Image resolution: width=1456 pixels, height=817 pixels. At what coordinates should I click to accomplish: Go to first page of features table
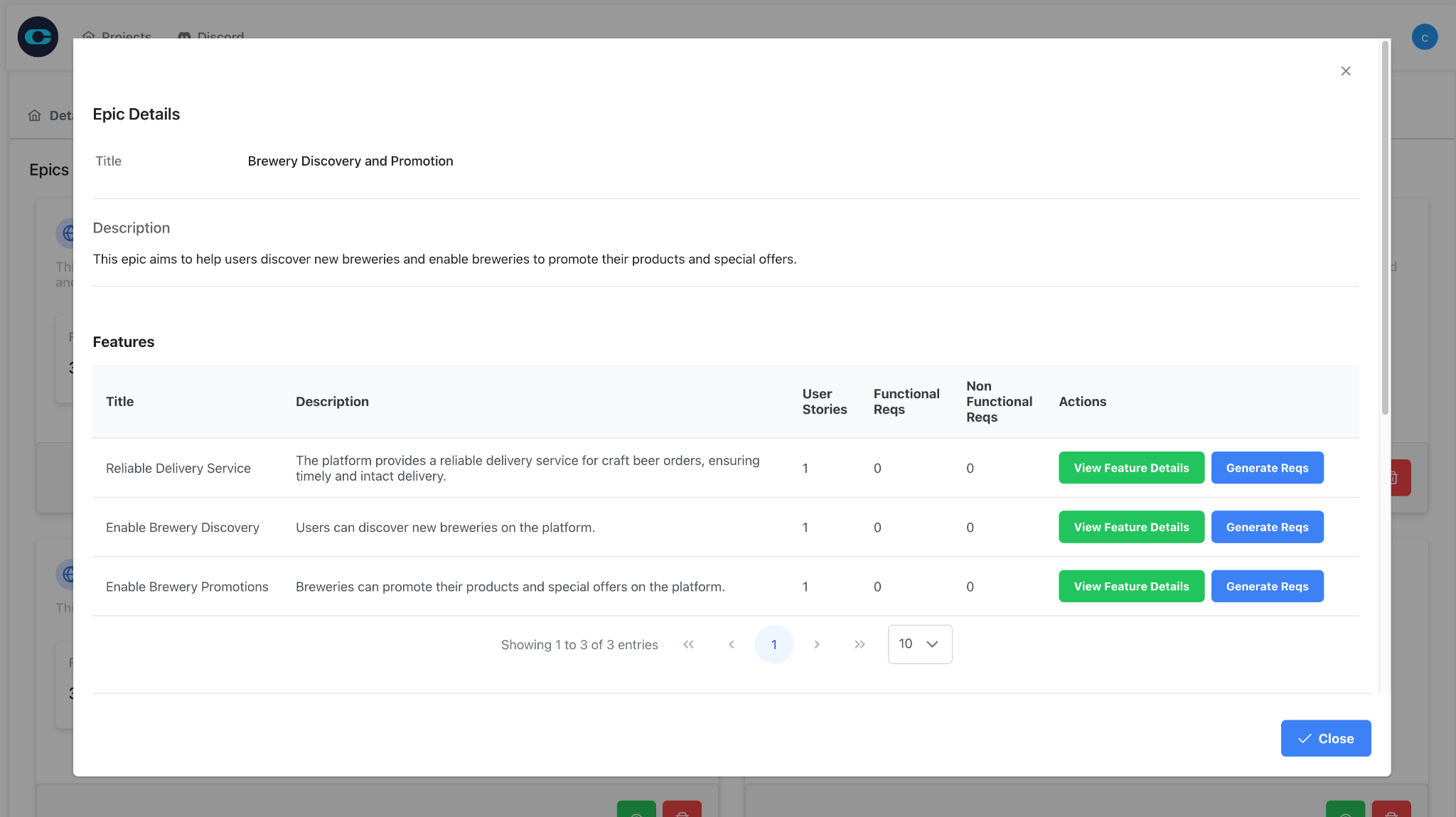click(687, 644)
